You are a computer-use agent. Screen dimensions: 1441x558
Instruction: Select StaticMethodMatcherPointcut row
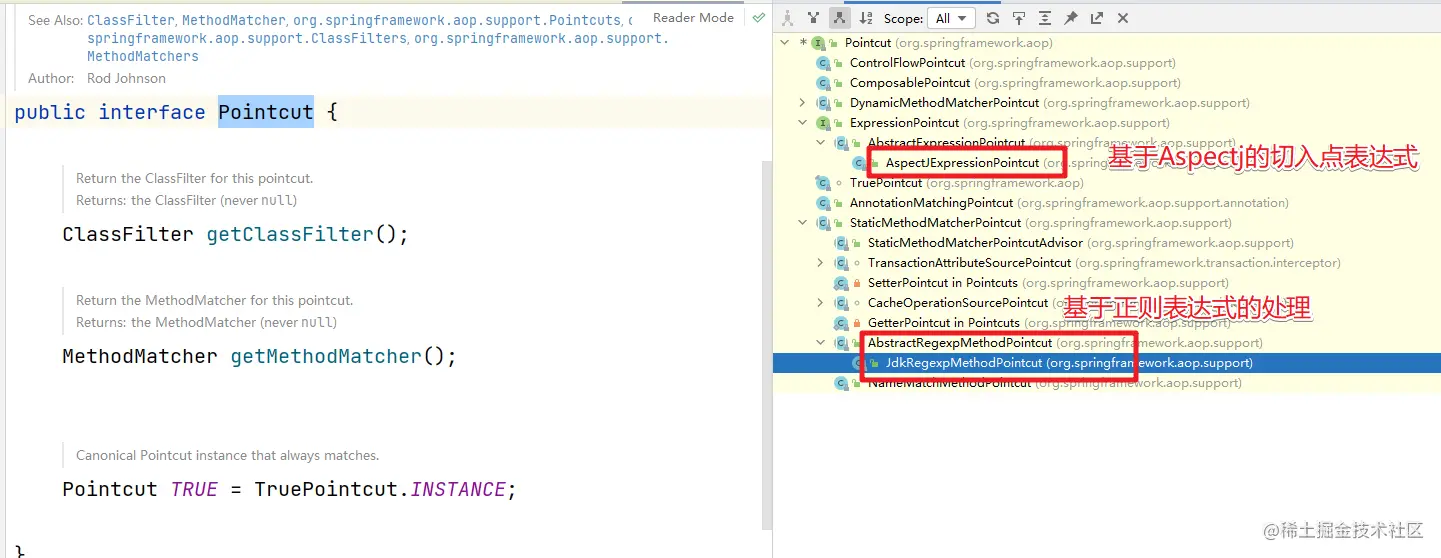1107,223
